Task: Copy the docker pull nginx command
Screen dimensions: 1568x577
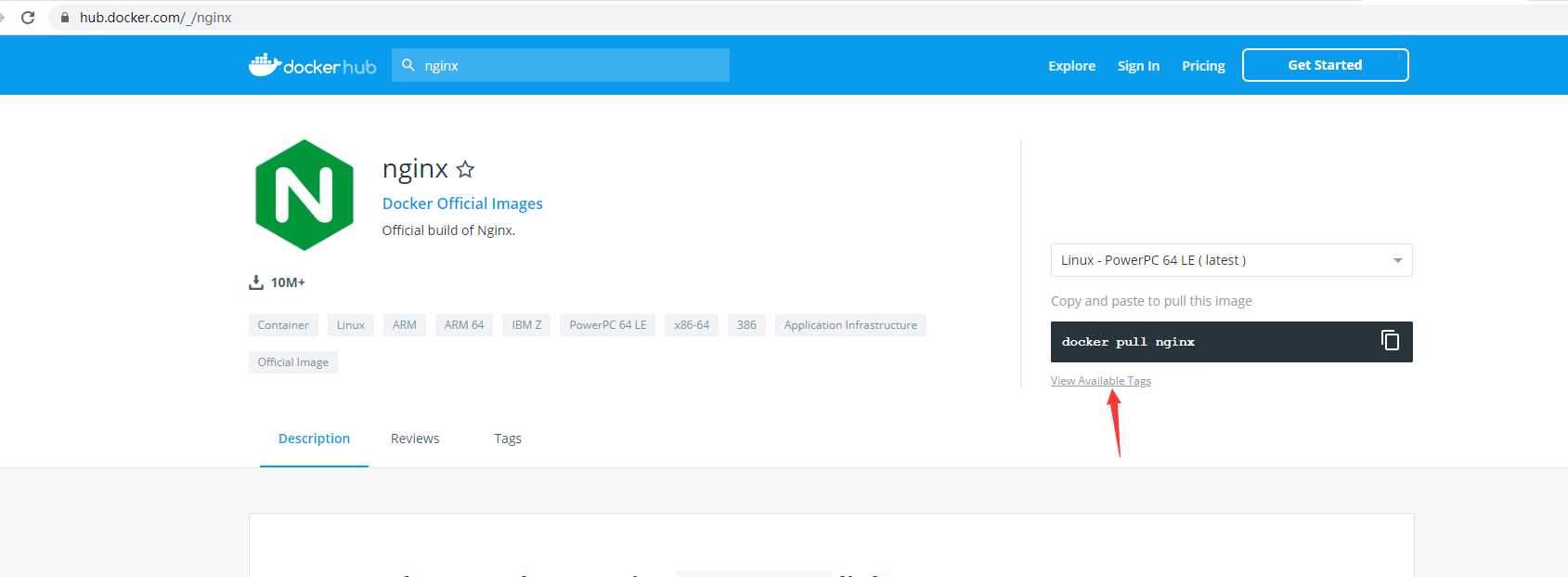Action: (1390, 341)
